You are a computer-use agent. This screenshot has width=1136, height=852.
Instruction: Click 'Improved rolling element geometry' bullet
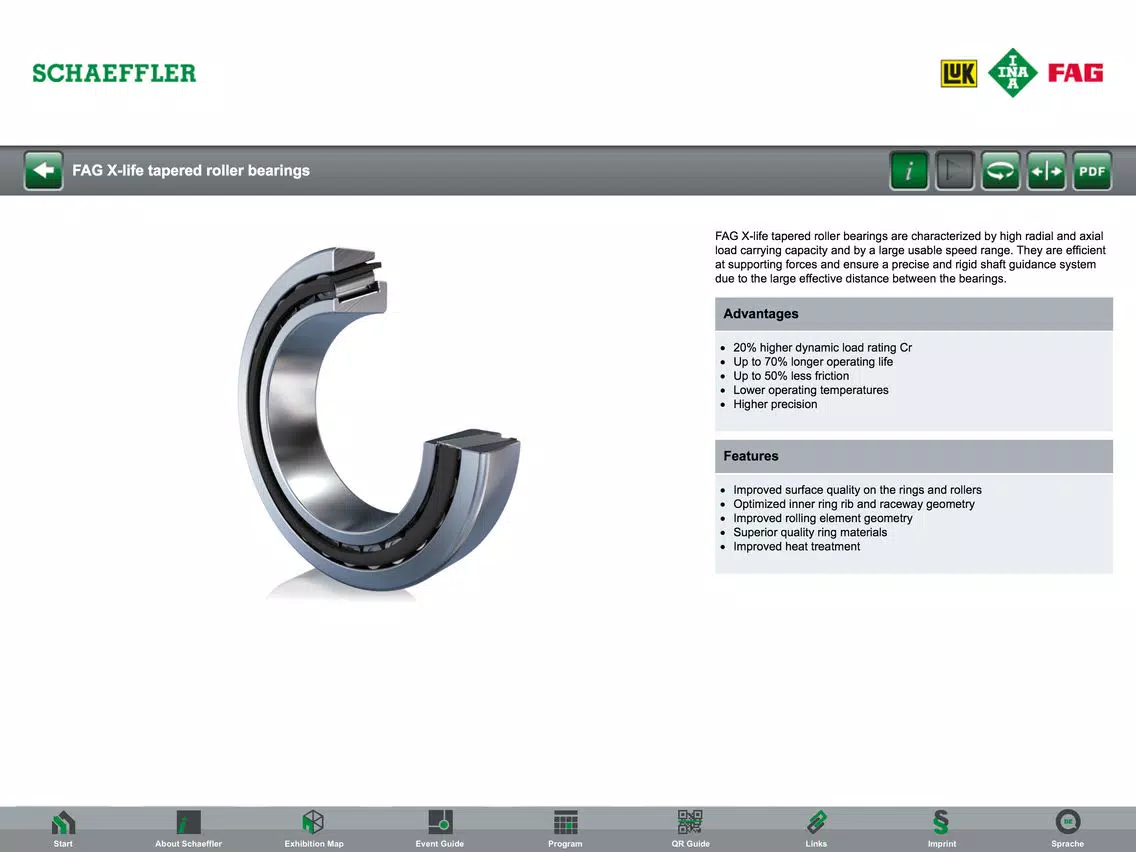[822, 518]
